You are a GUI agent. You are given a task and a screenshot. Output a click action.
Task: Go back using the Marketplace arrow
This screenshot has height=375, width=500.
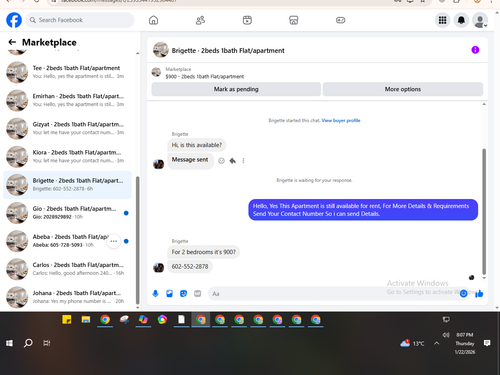[x=12, y=42]
